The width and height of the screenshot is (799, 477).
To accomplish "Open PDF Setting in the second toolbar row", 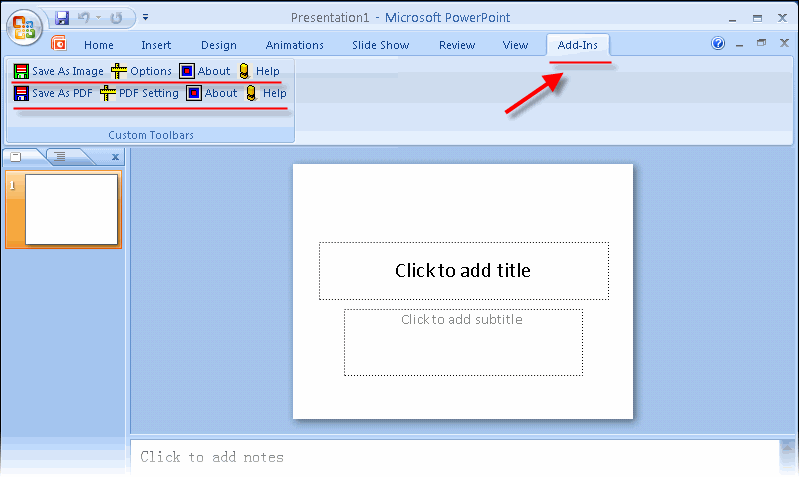I will click(x=139, y=93).
